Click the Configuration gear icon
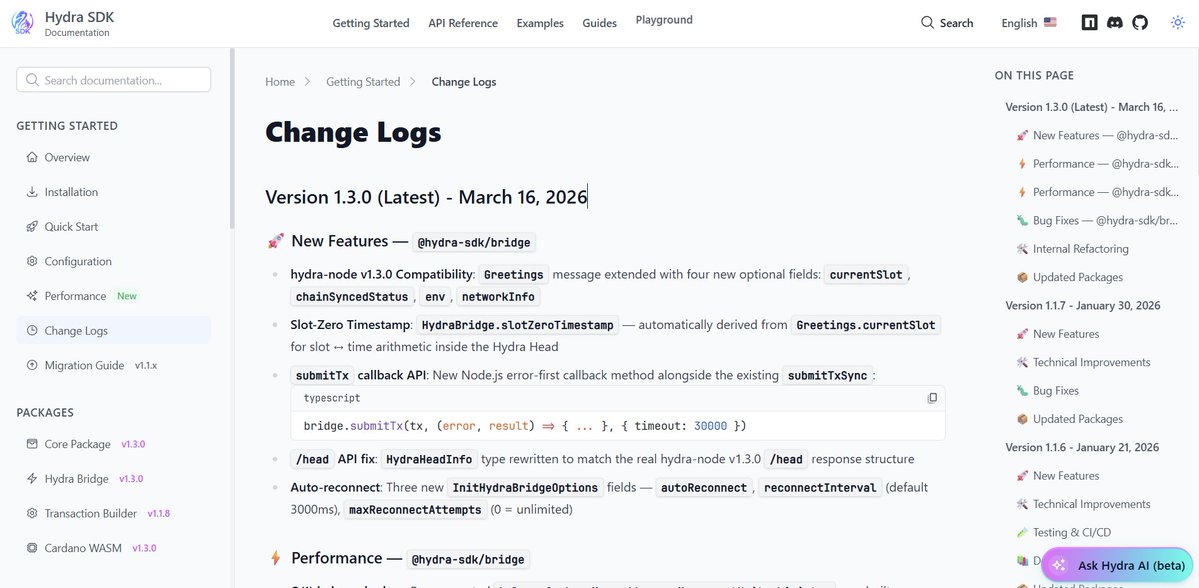Image resolution: width=1199 pixels, height=588 pixels. [32, 262]
